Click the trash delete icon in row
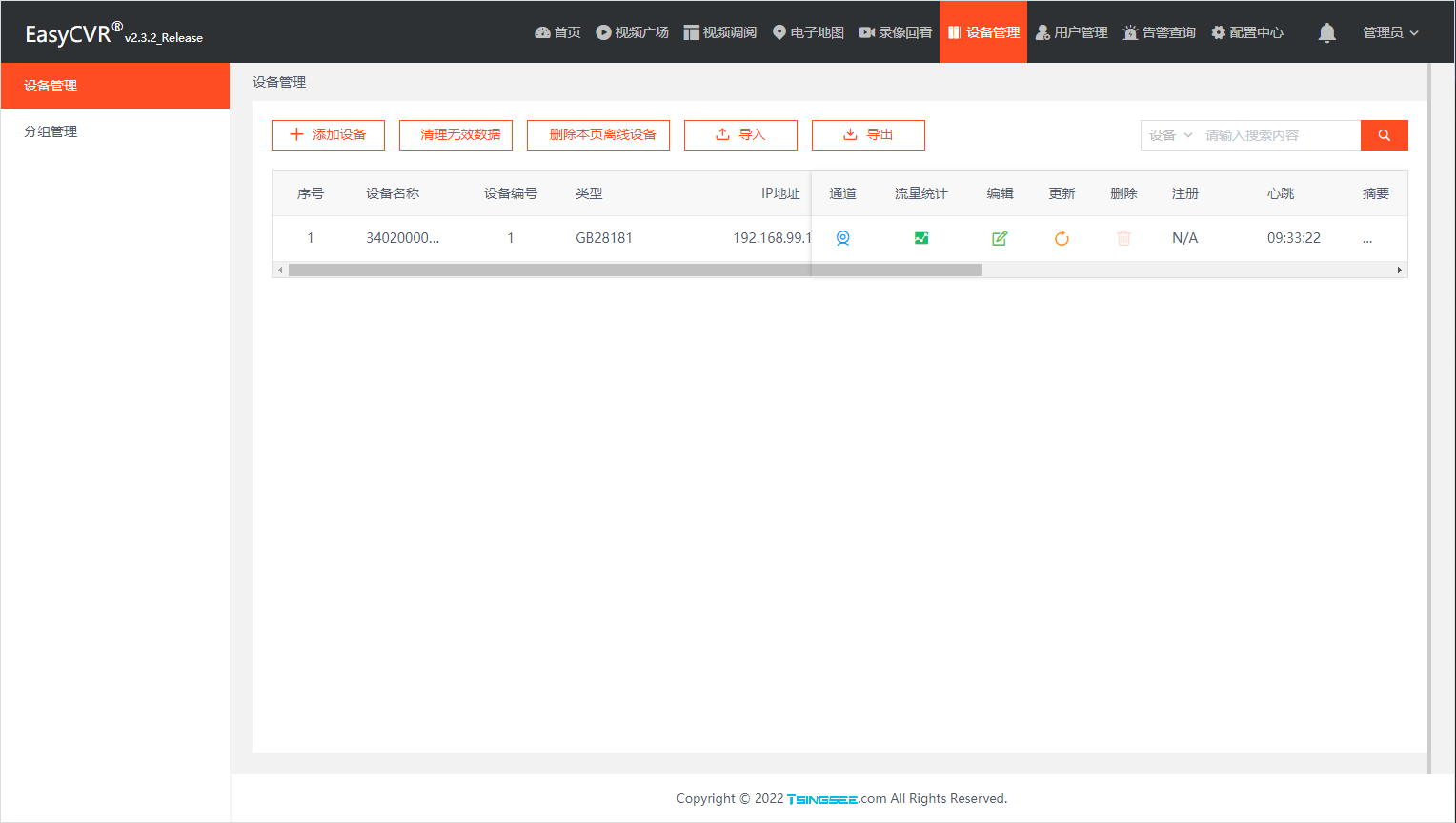The width and height of the screenshot is (1456, 823). click(x=1123, y=238)
